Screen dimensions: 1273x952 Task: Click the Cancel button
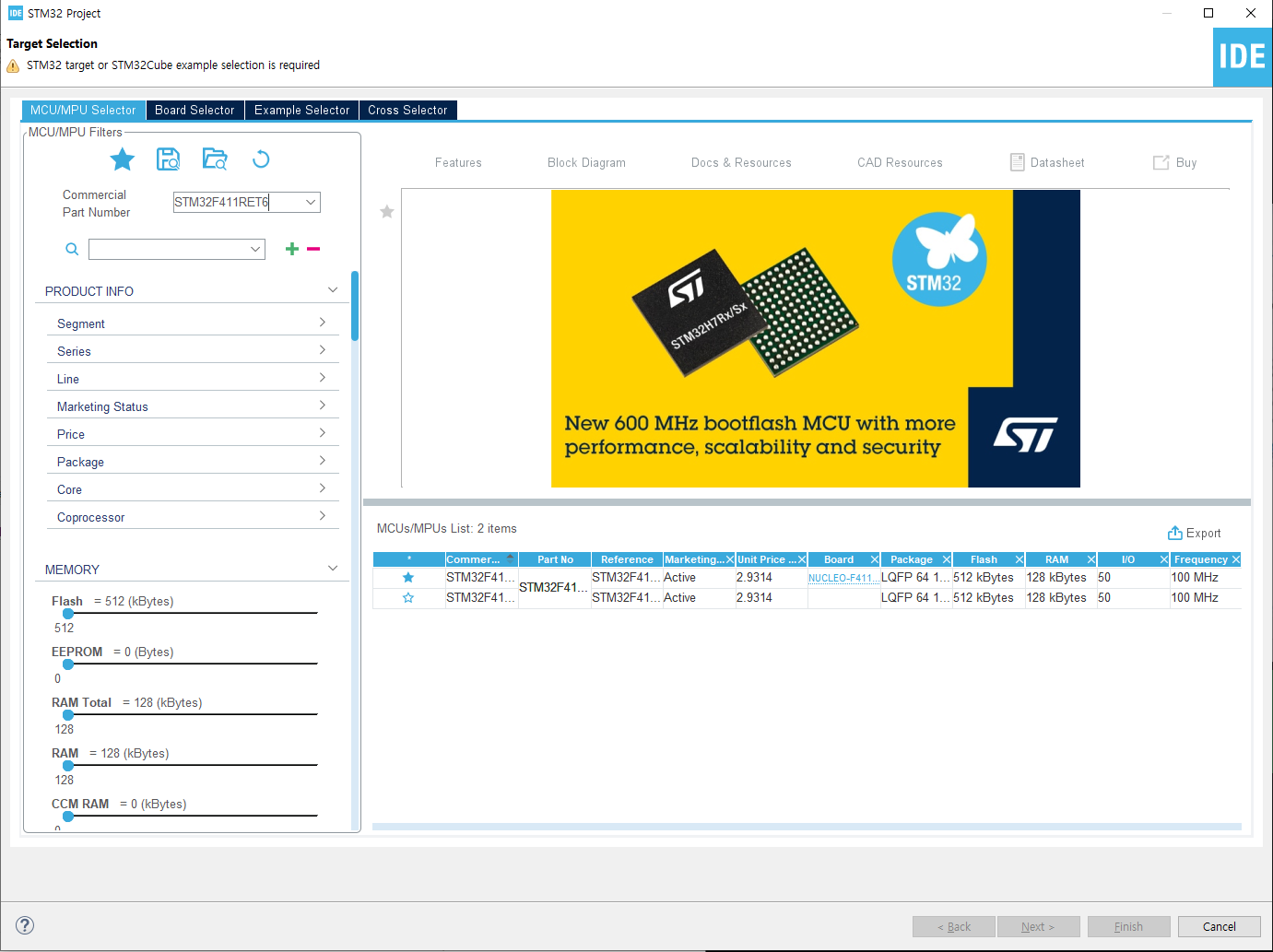click(1219, 926)
